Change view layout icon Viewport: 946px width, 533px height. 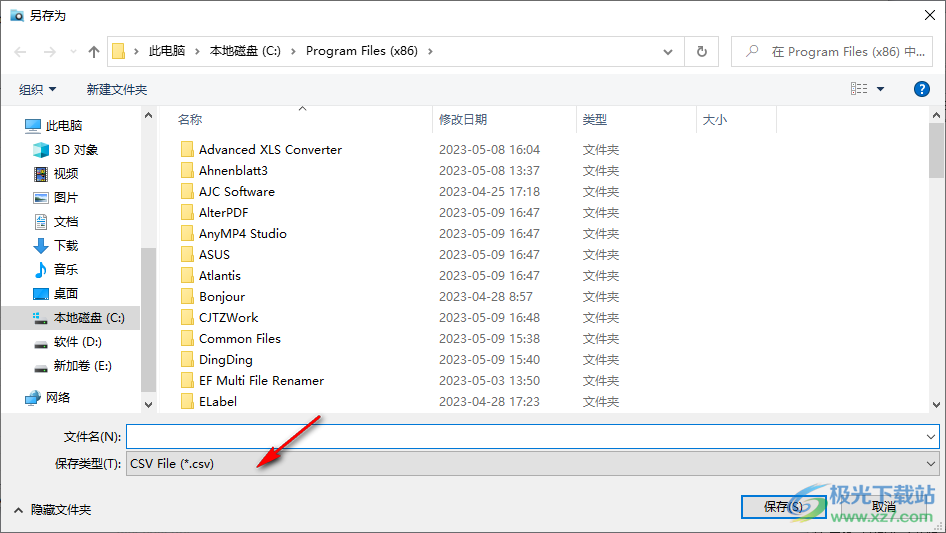[x=859, y=89]
